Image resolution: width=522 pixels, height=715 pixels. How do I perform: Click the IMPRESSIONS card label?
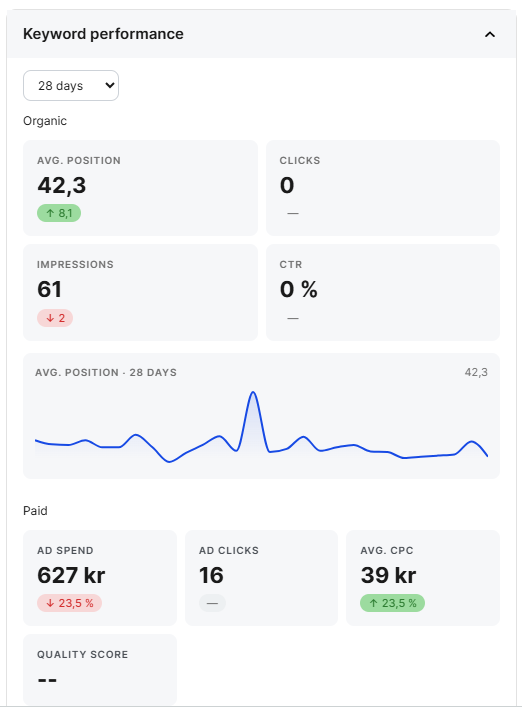tap(75, 264)
